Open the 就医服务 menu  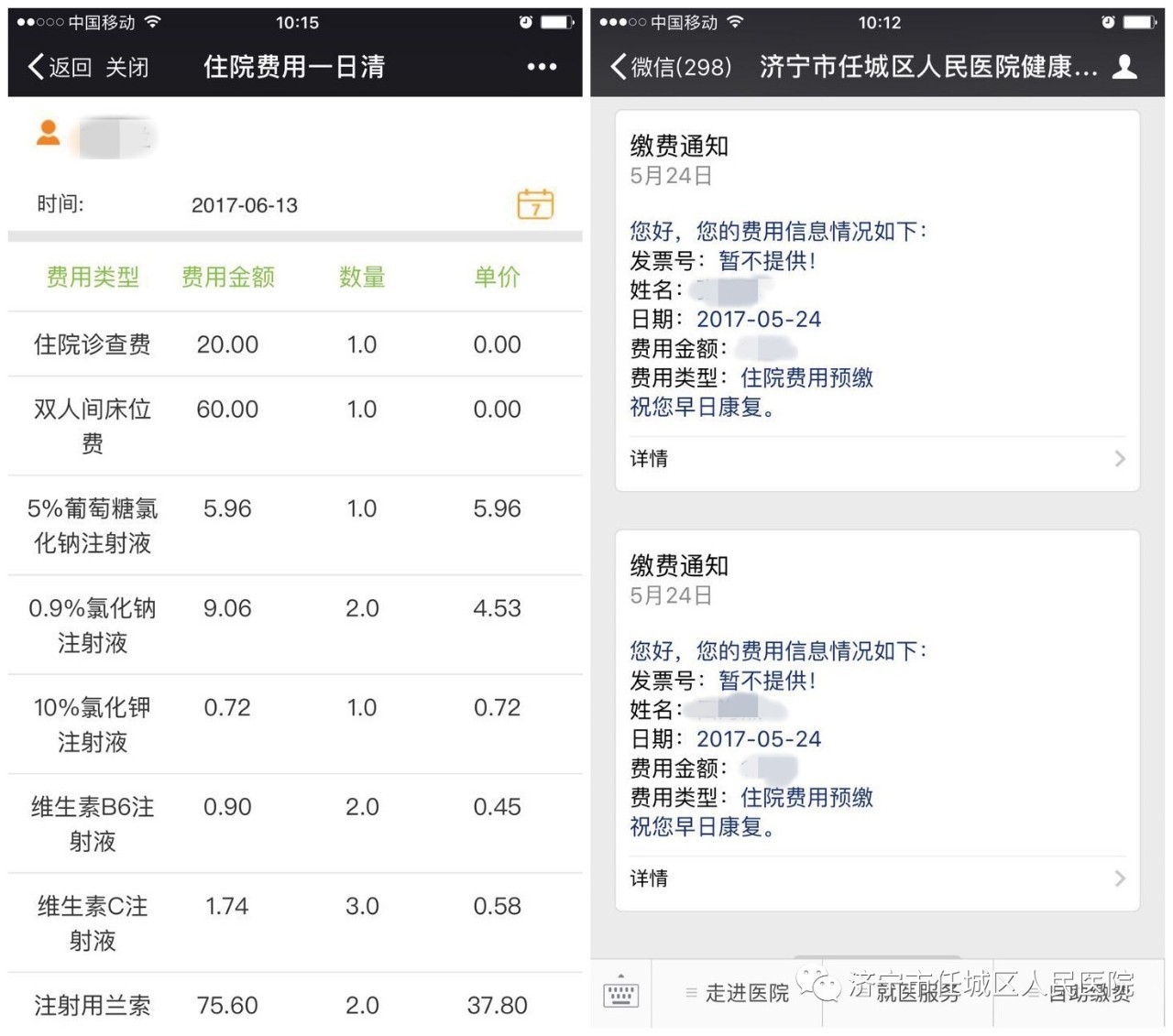click(908, 993)
